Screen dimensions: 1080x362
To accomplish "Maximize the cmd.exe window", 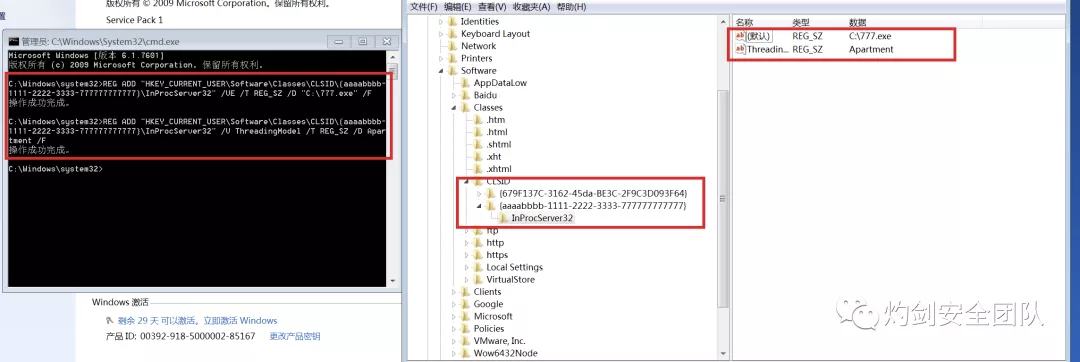I will (363, 42).
